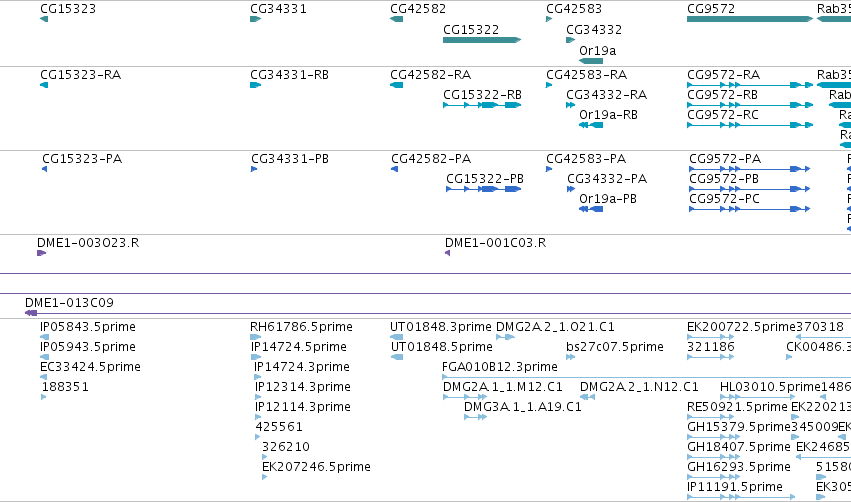Select EST IP05843.5prime
851x502 pixels.
pos(88,327)
